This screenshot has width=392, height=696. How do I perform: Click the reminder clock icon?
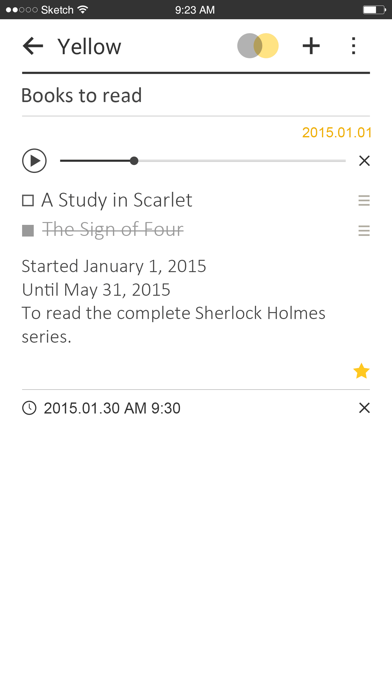point(29,408)
